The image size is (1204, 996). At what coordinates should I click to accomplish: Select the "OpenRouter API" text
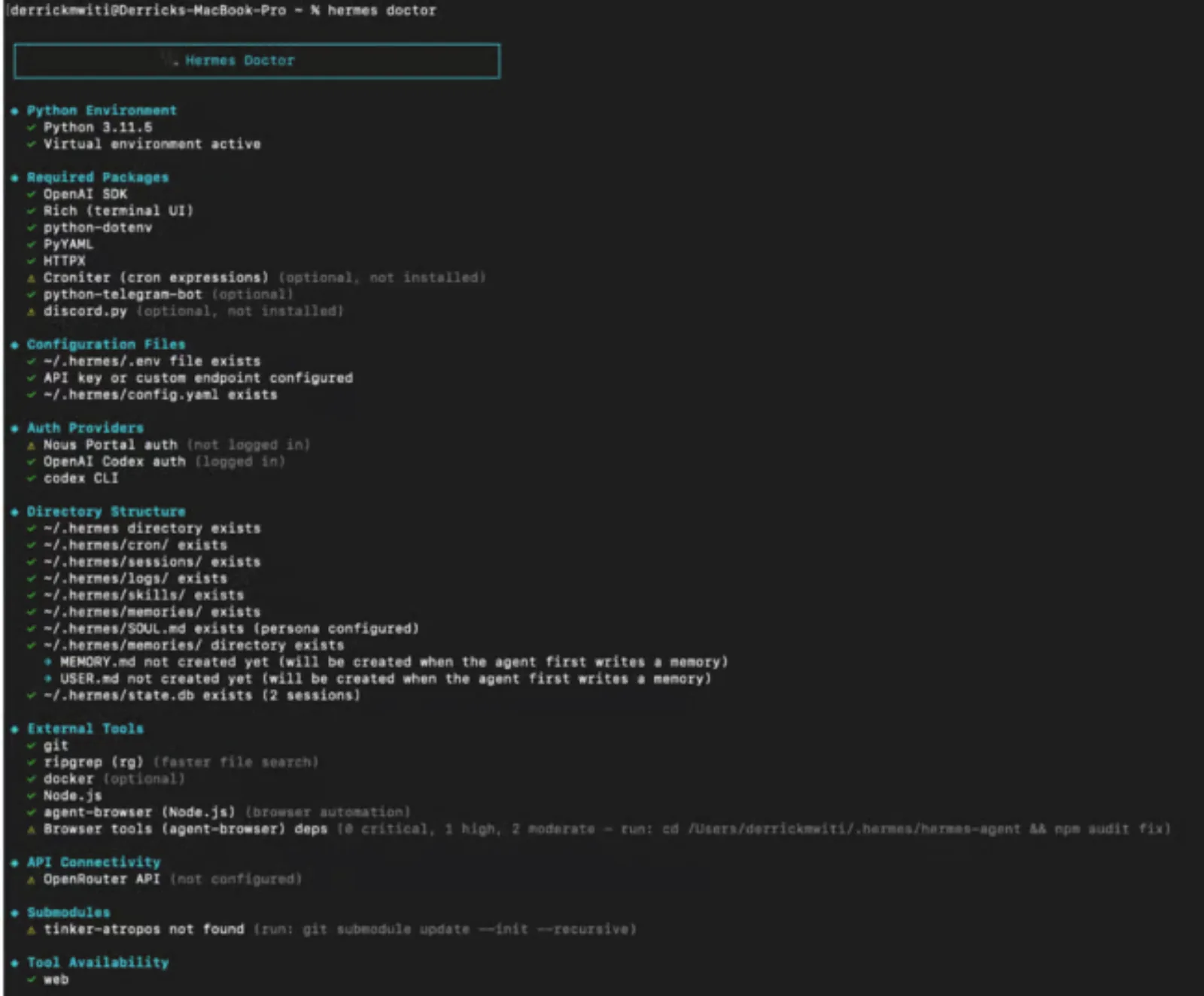102,879
